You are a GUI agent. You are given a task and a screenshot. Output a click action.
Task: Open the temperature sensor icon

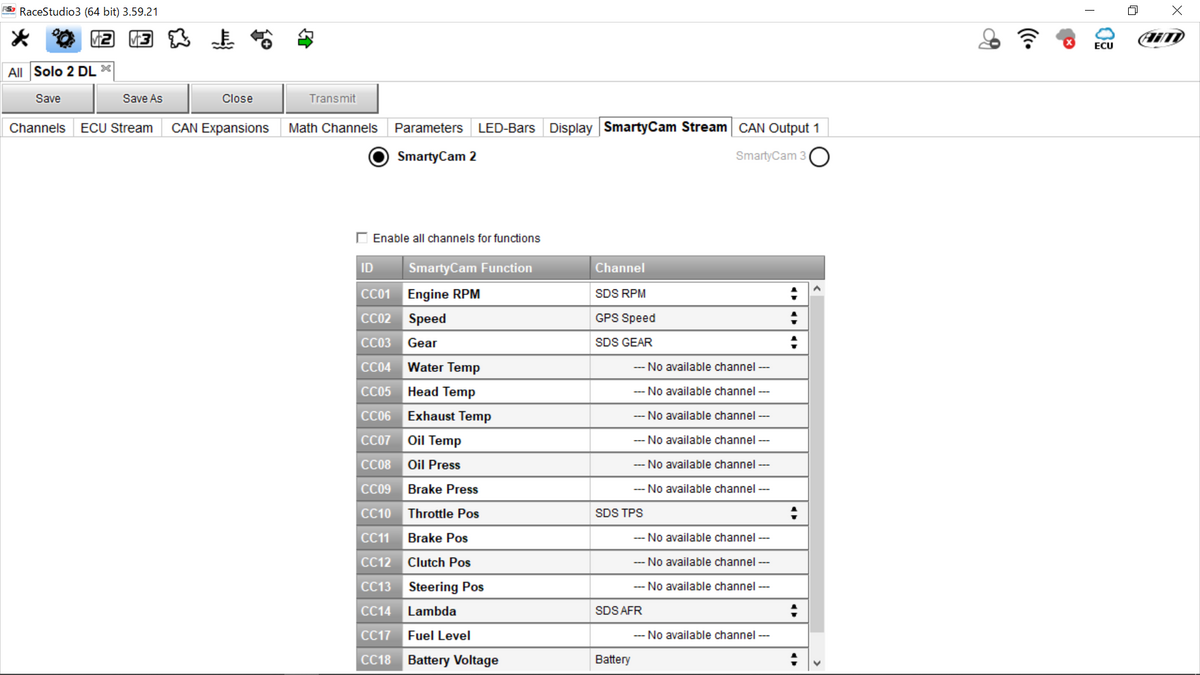click(223, 39)
